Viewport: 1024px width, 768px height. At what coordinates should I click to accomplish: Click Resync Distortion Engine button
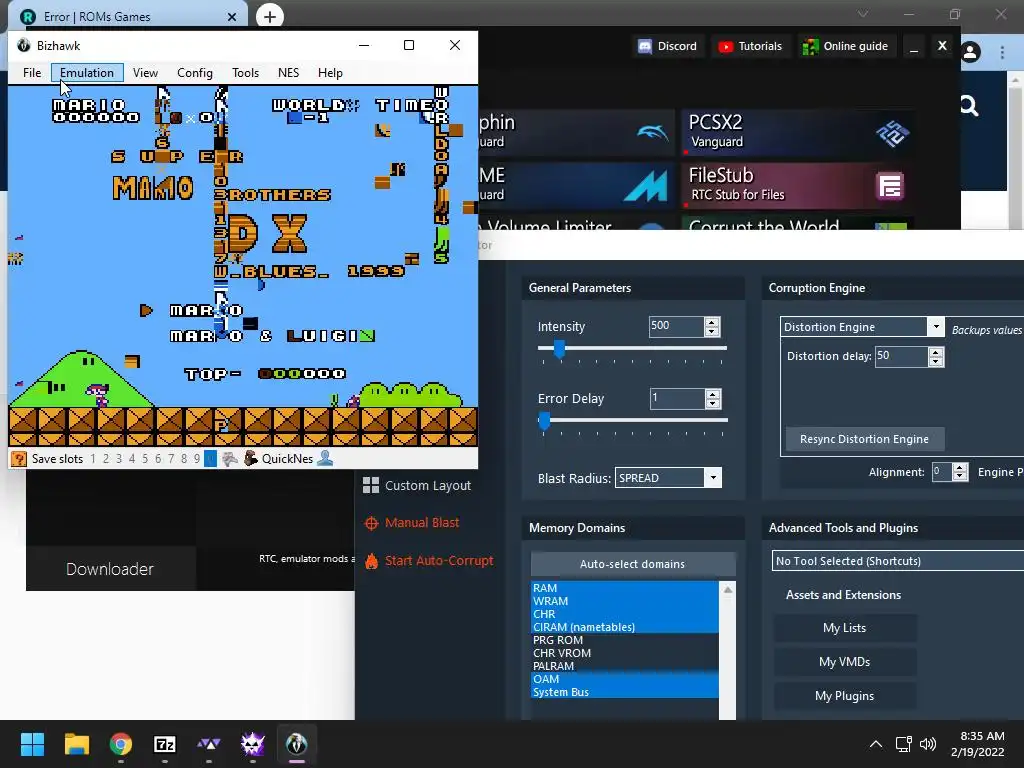864,439
